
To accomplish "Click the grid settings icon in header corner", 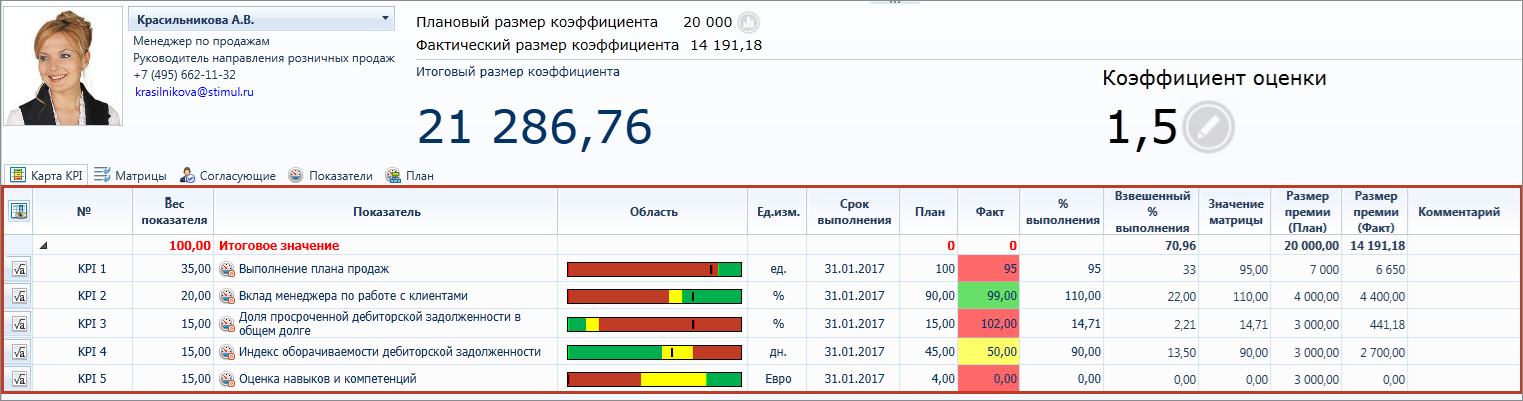I will (19, 211).
